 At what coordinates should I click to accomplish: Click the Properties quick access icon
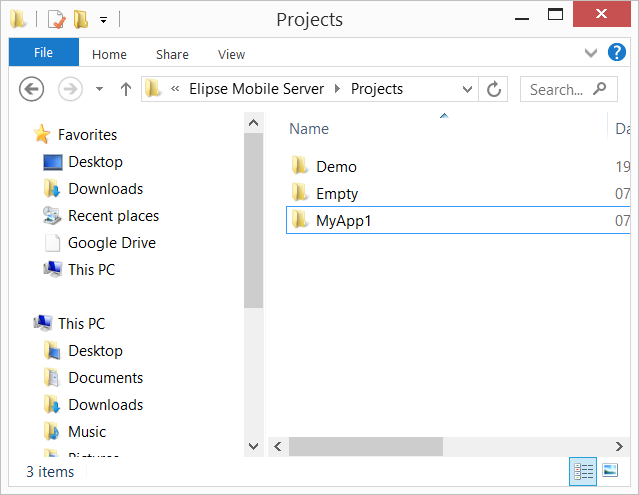pos(56,20)
